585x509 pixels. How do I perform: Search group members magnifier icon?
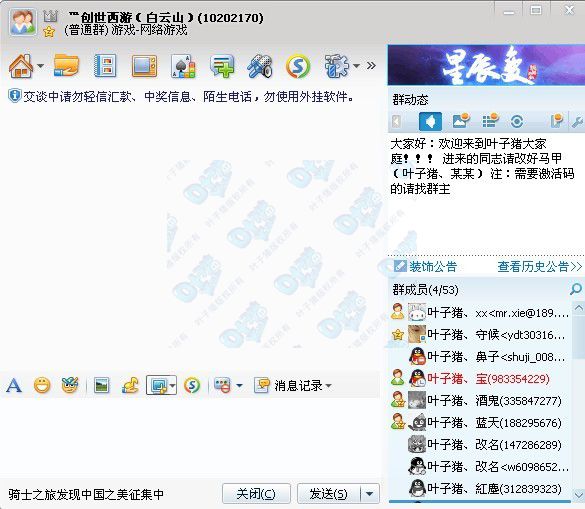tap(576, 288)
